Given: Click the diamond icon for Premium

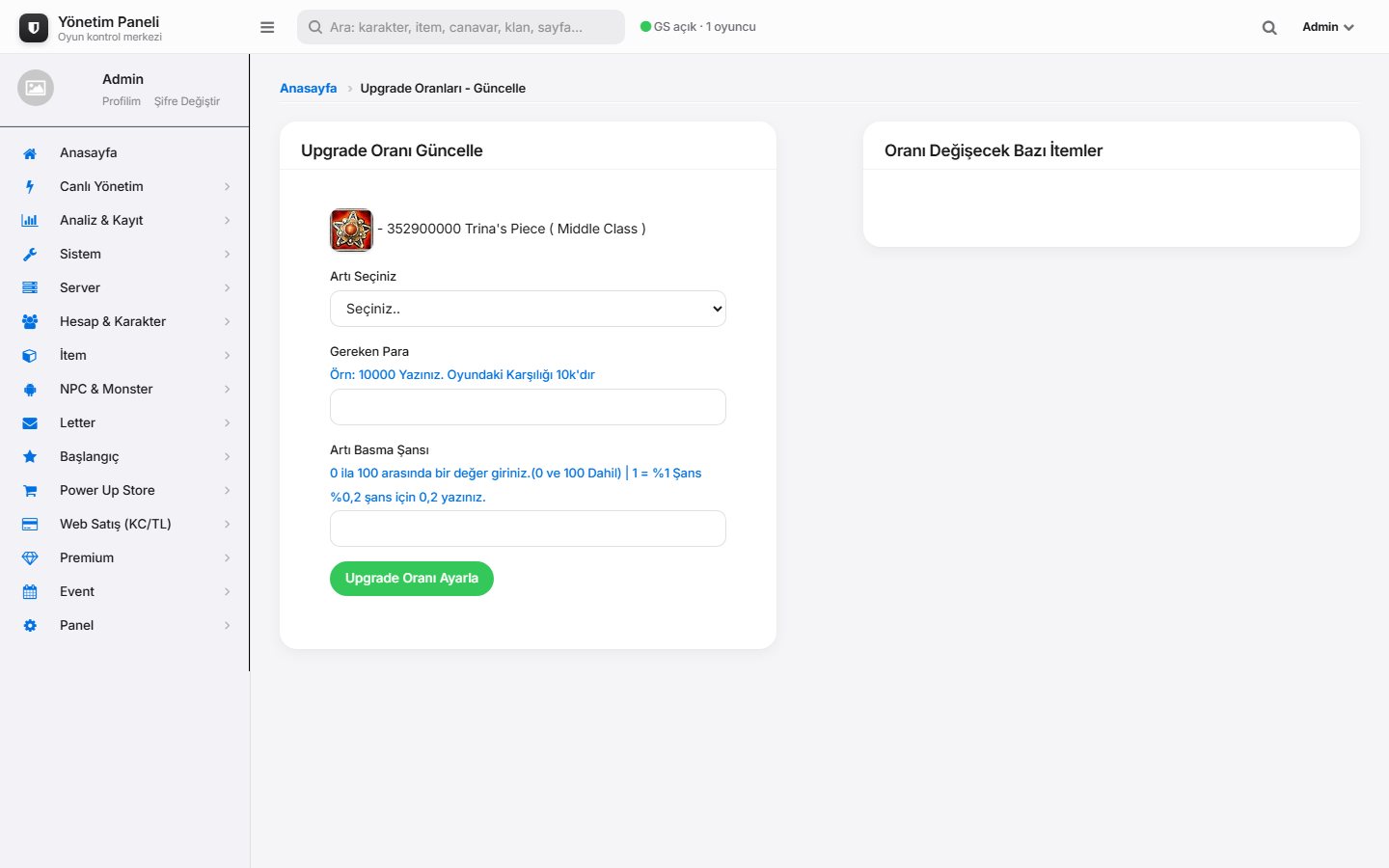Looking at the screenshot, I should point(30,558).
